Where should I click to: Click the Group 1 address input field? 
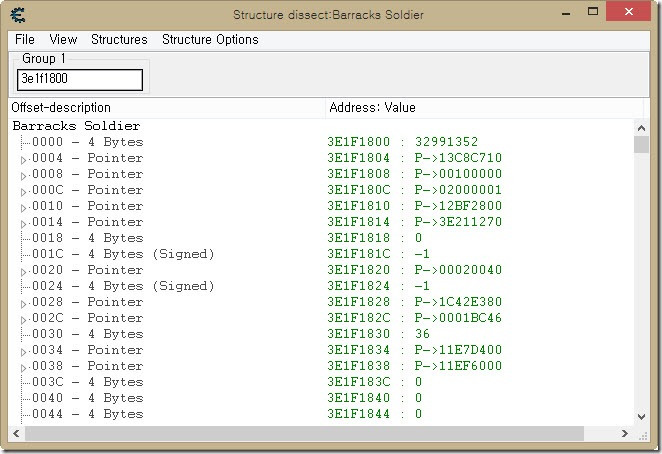(80, 80)
